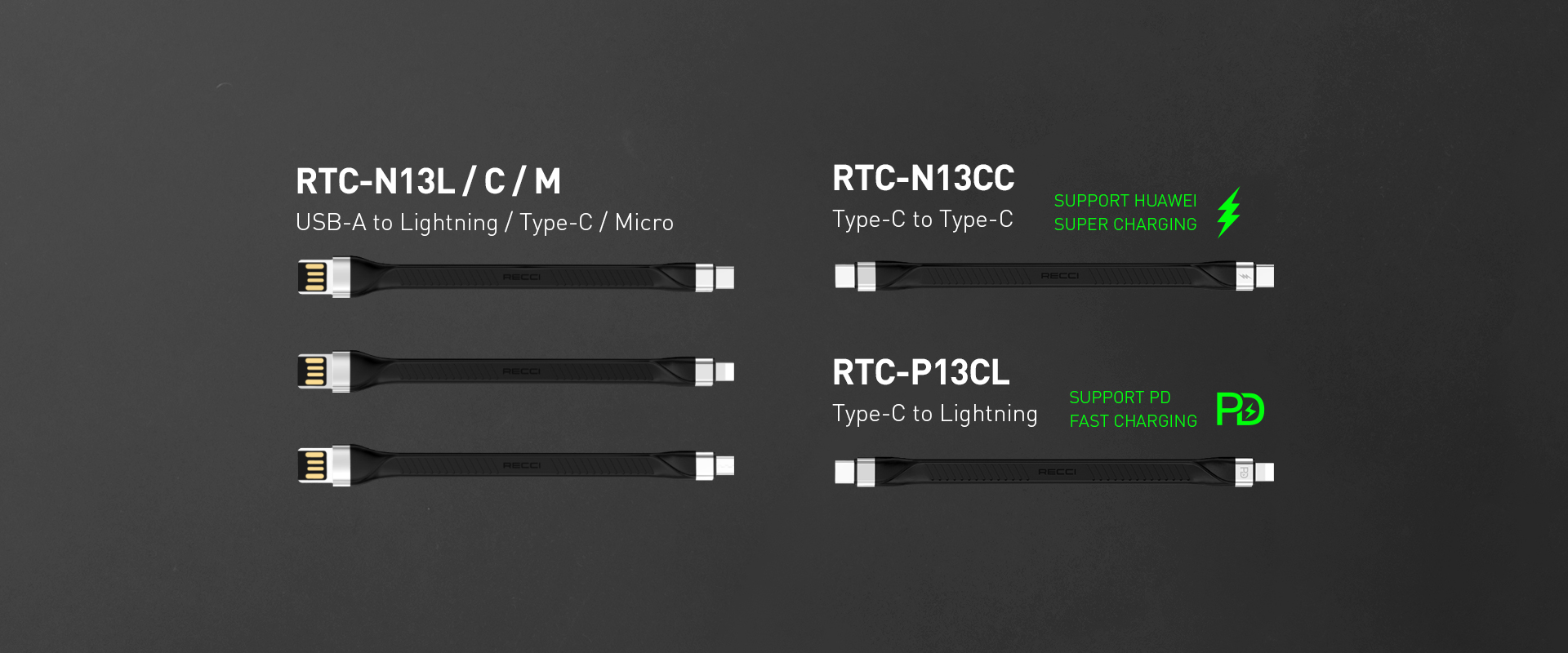Click the small PD emblem on RTC-P13CL connector
Image resolution: width=1568 pixels, height=653 pixels.
[x=1244, y=473]
